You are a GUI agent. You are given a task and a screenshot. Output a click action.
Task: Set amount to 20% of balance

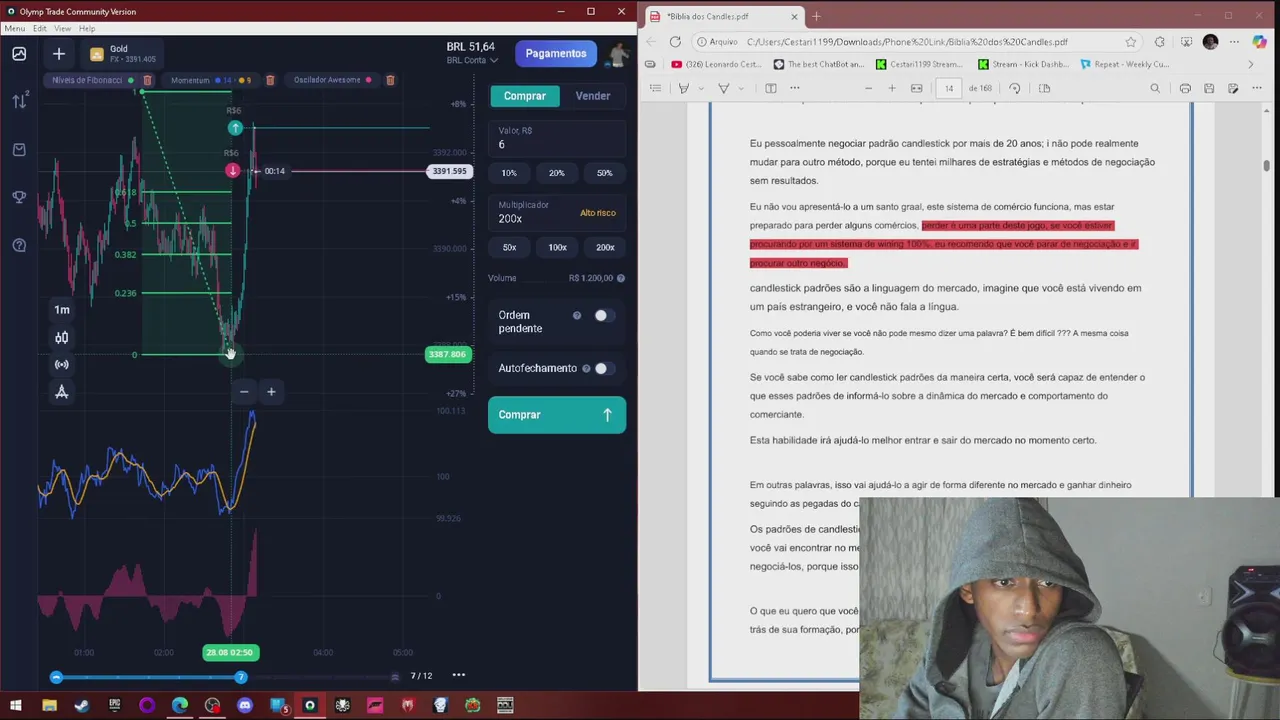[x=557, y=173]
